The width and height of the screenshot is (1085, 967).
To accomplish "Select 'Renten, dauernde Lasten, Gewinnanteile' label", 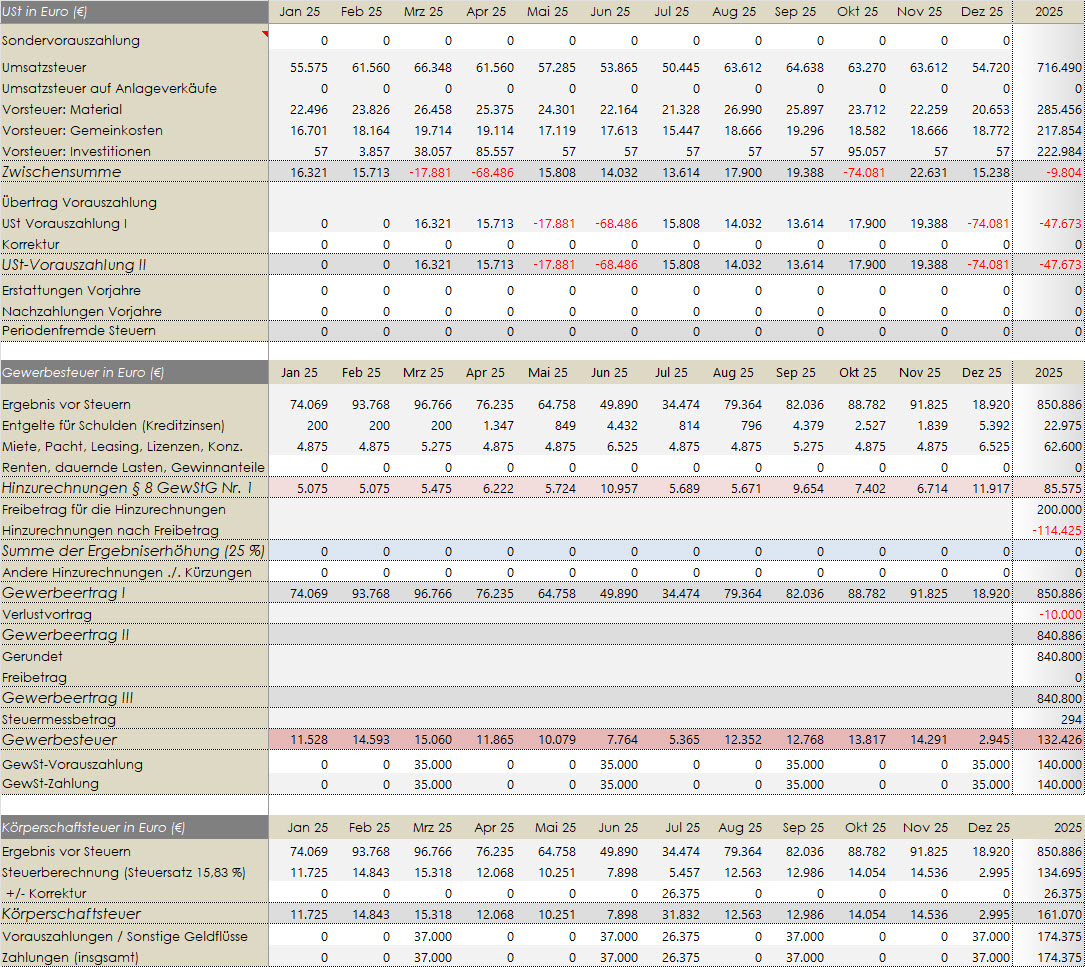I will pyautogui.click(x=133, y=467).
